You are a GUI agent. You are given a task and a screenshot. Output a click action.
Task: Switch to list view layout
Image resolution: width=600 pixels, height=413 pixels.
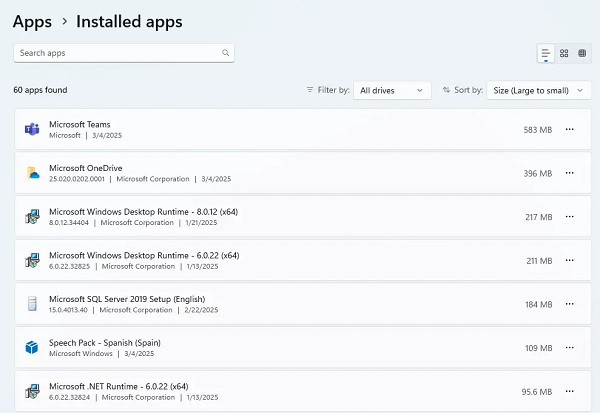tap(546, 53)
